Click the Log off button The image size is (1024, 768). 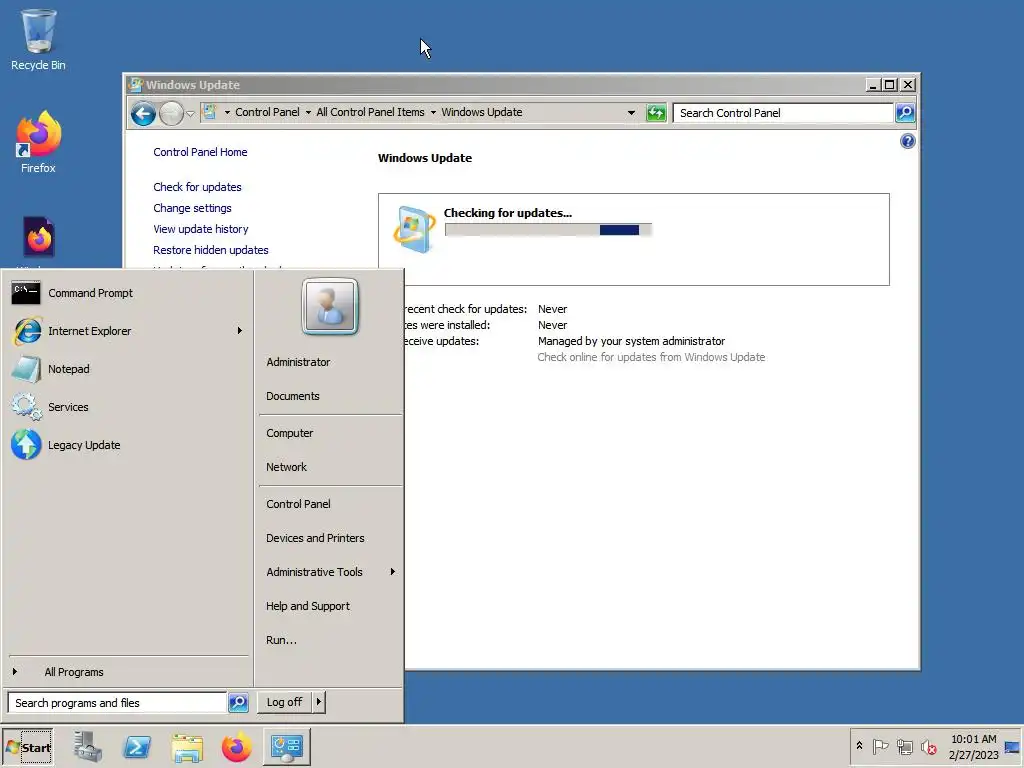pos(284,702)
